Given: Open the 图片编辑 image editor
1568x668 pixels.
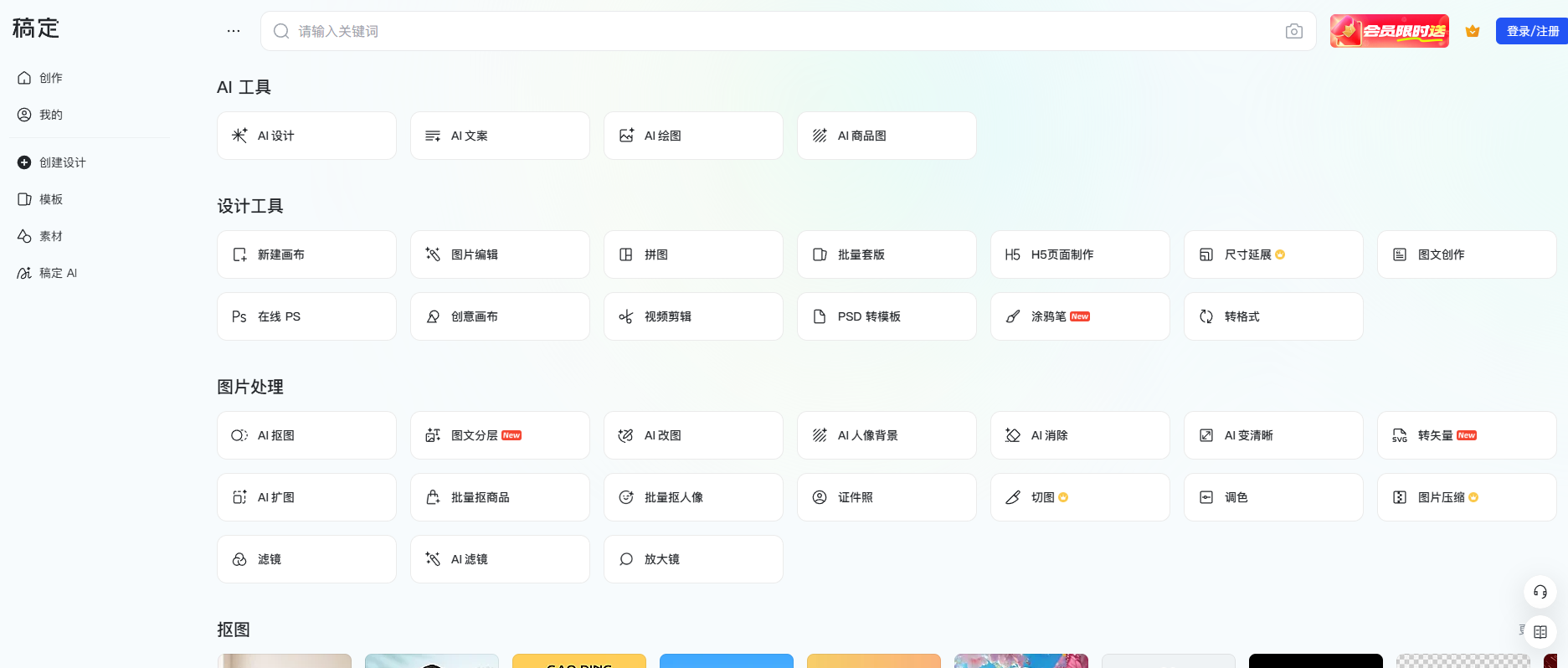Looking at the screenshot, I should (x=500, y=254).
